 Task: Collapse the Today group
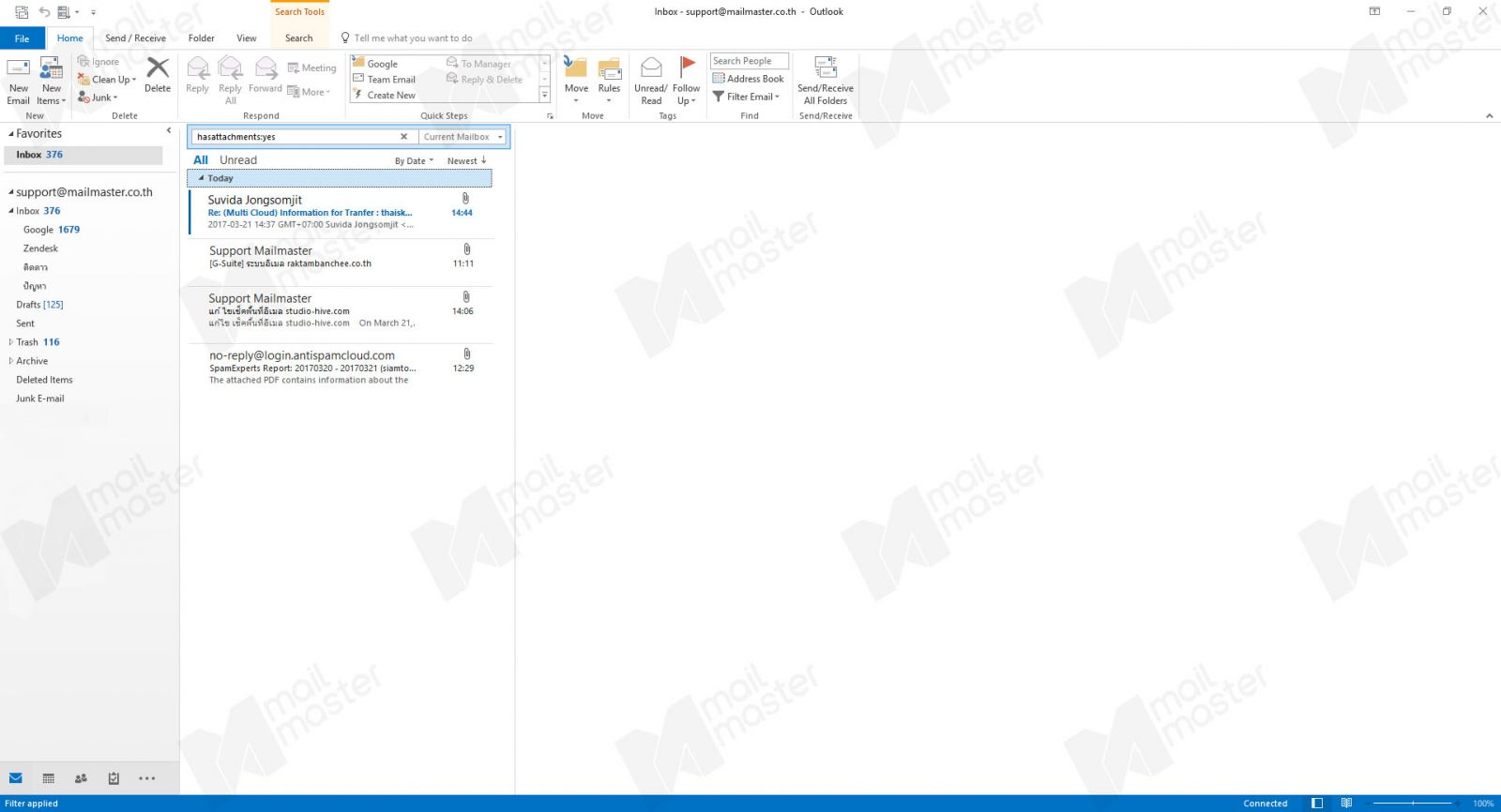pyautogui.click(x=201, y=178)
